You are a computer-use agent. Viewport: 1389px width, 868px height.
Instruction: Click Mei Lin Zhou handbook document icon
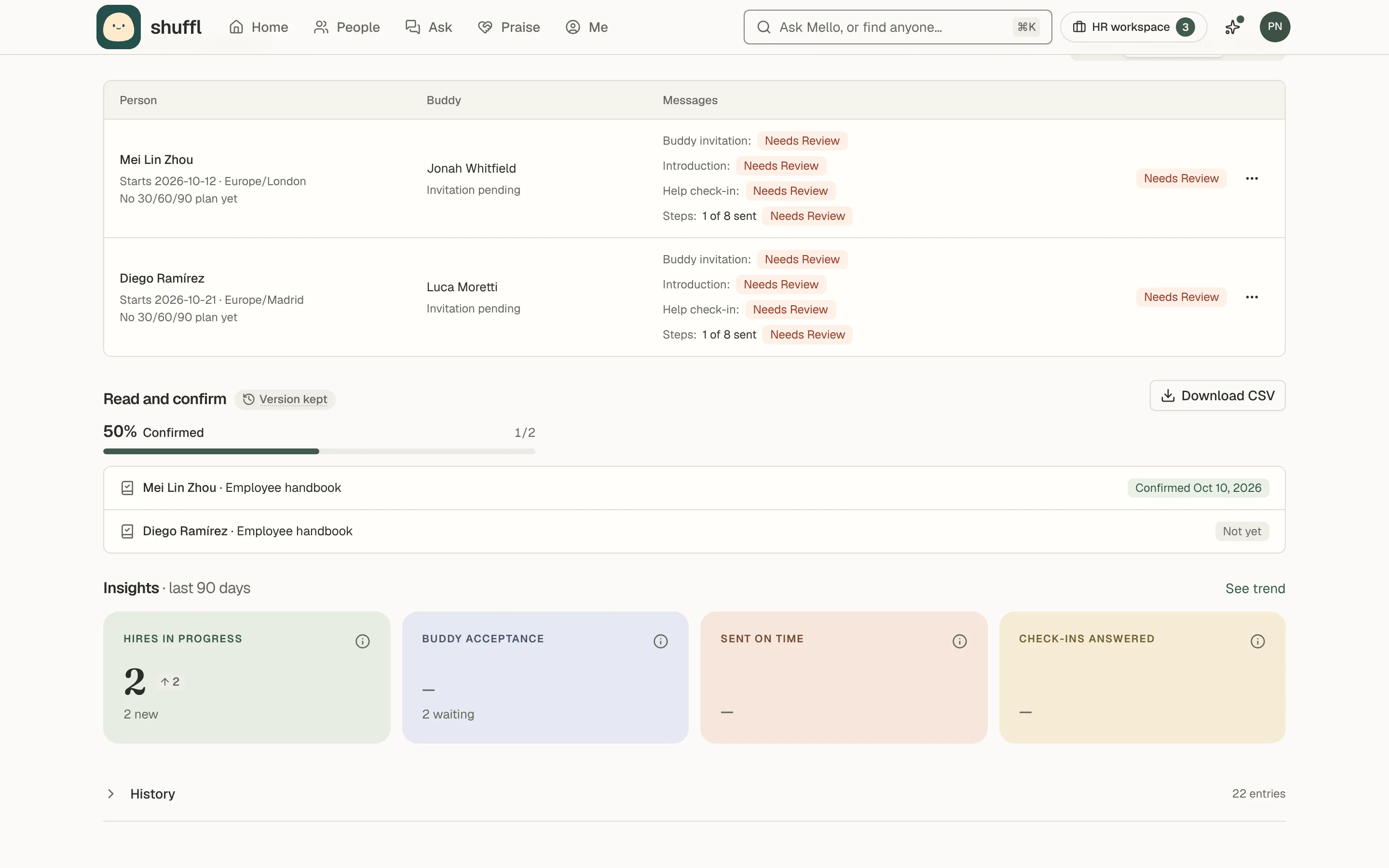127,488
